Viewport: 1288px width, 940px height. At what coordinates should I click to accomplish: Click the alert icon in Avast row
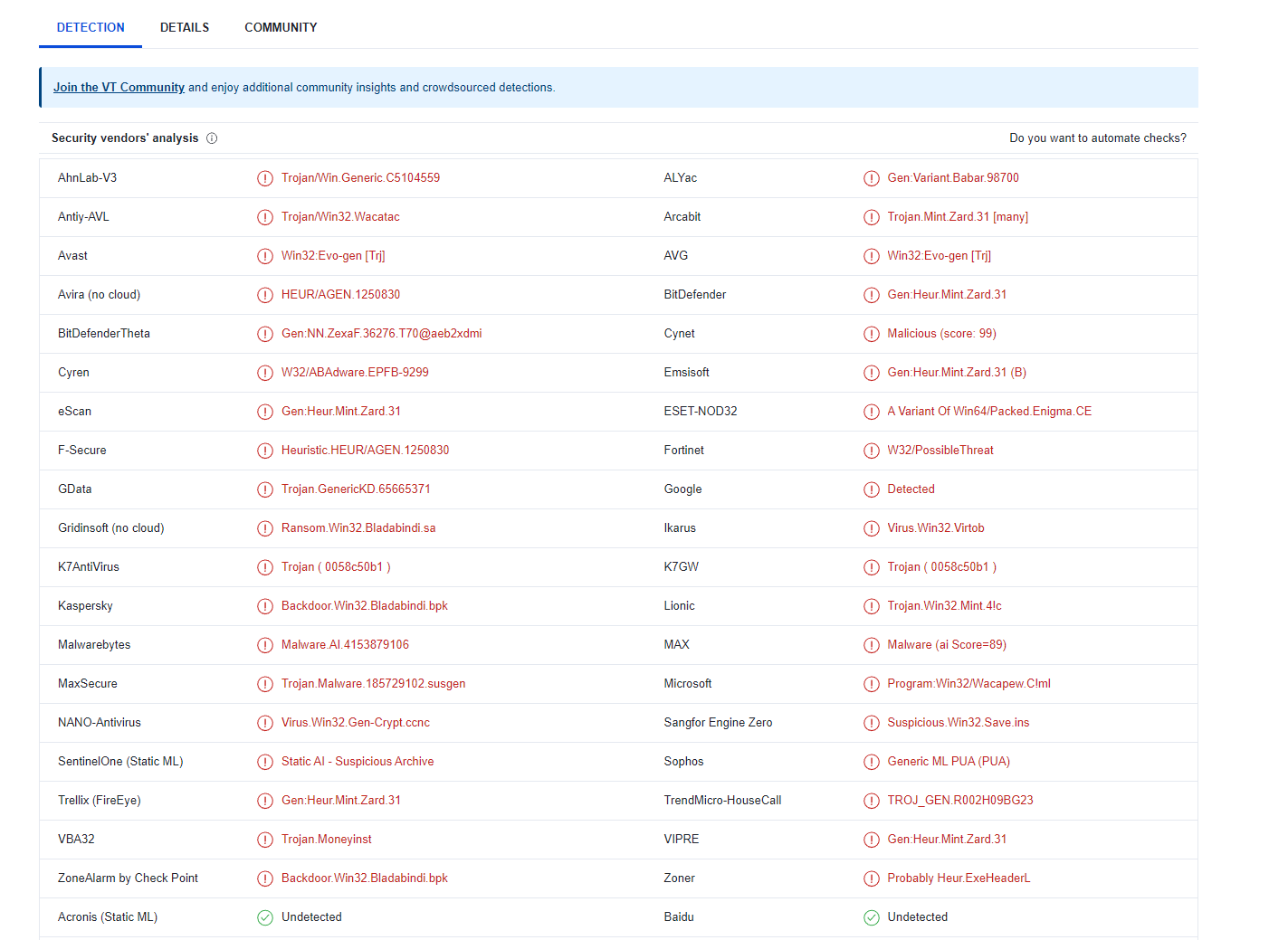click(265, 256)
